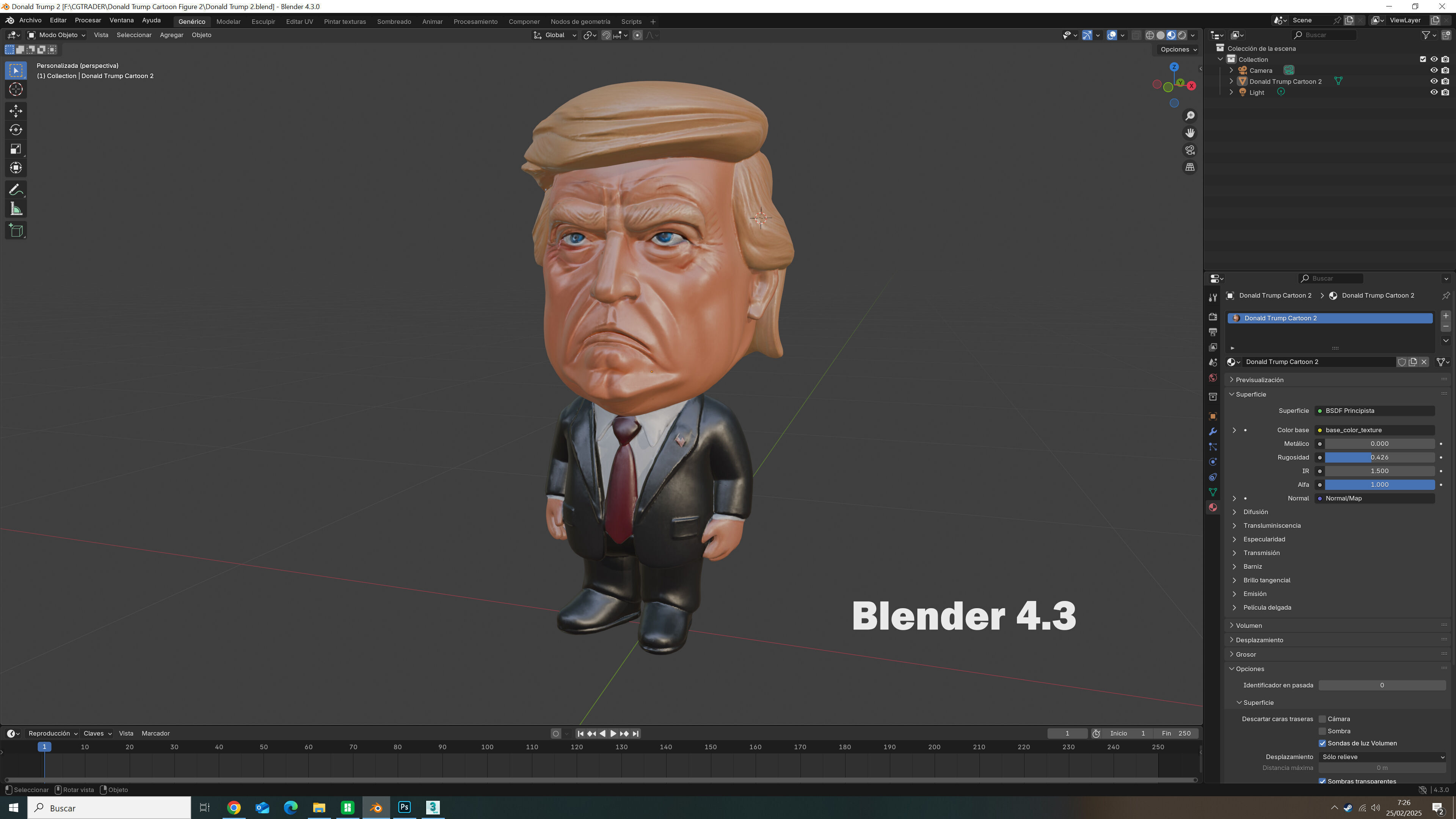Expand the Emisión subsection
Screen dimensions: 1456x819
pos(1255,594)
